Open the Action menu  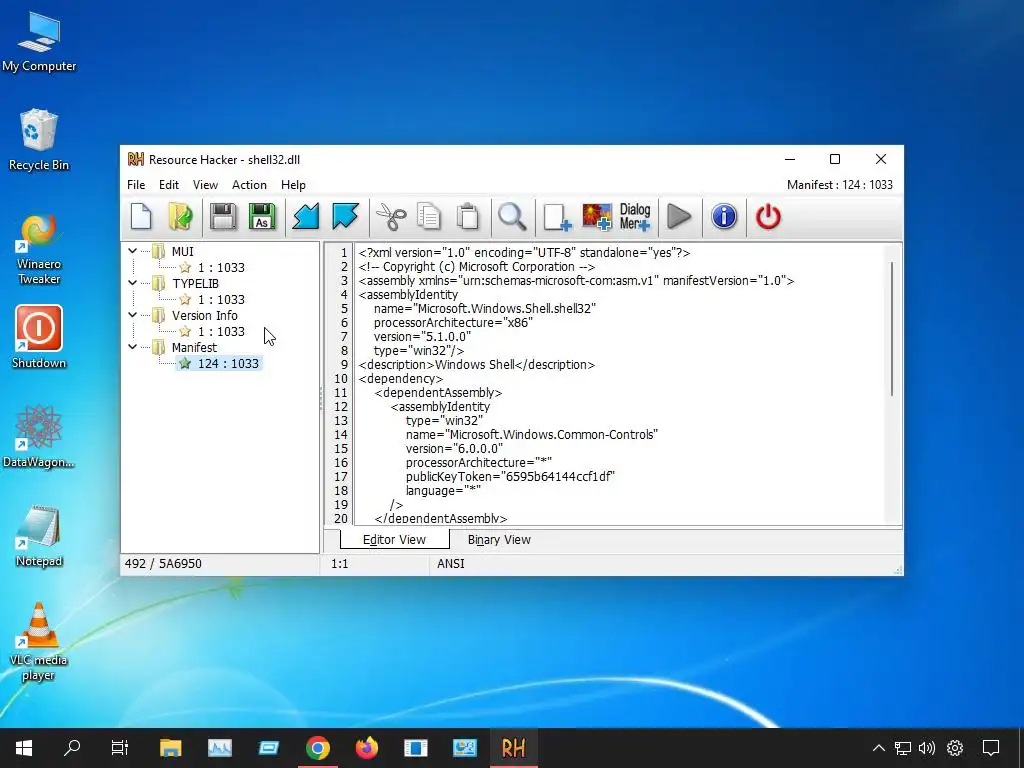[249, 185]
